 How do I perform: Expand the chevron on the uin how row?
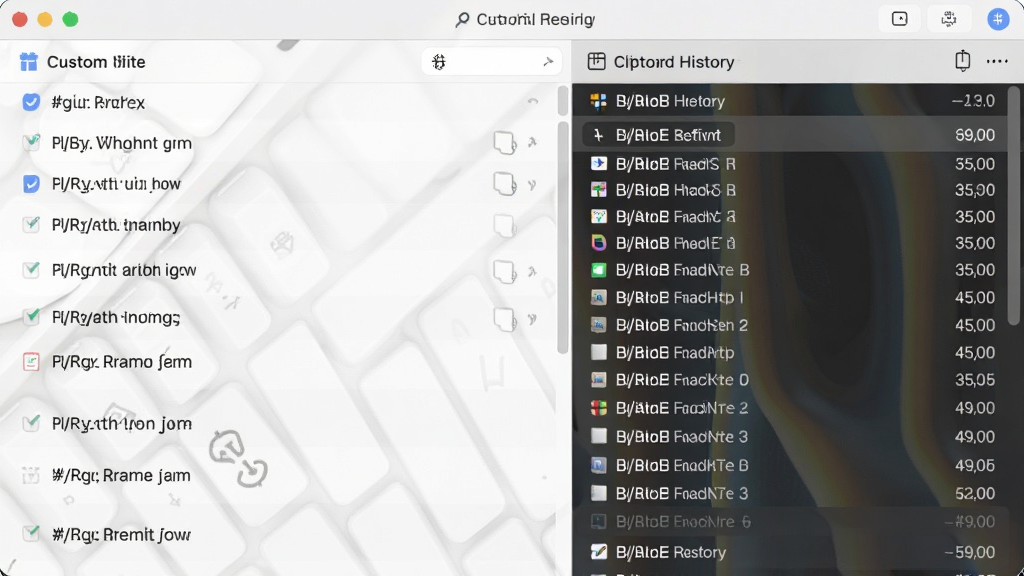[x=532, y=185]
